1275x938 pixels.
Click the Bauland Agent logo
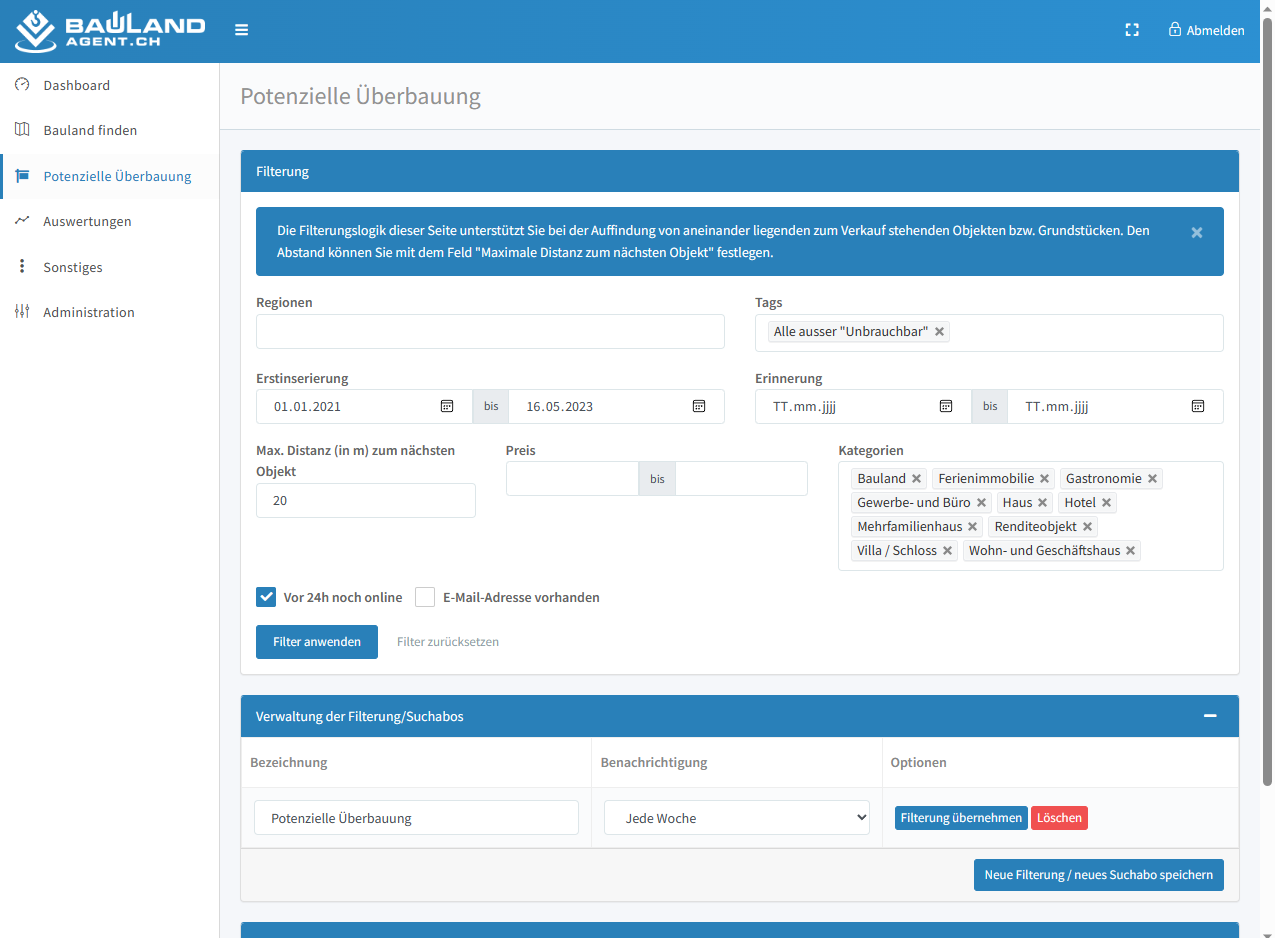110,31
